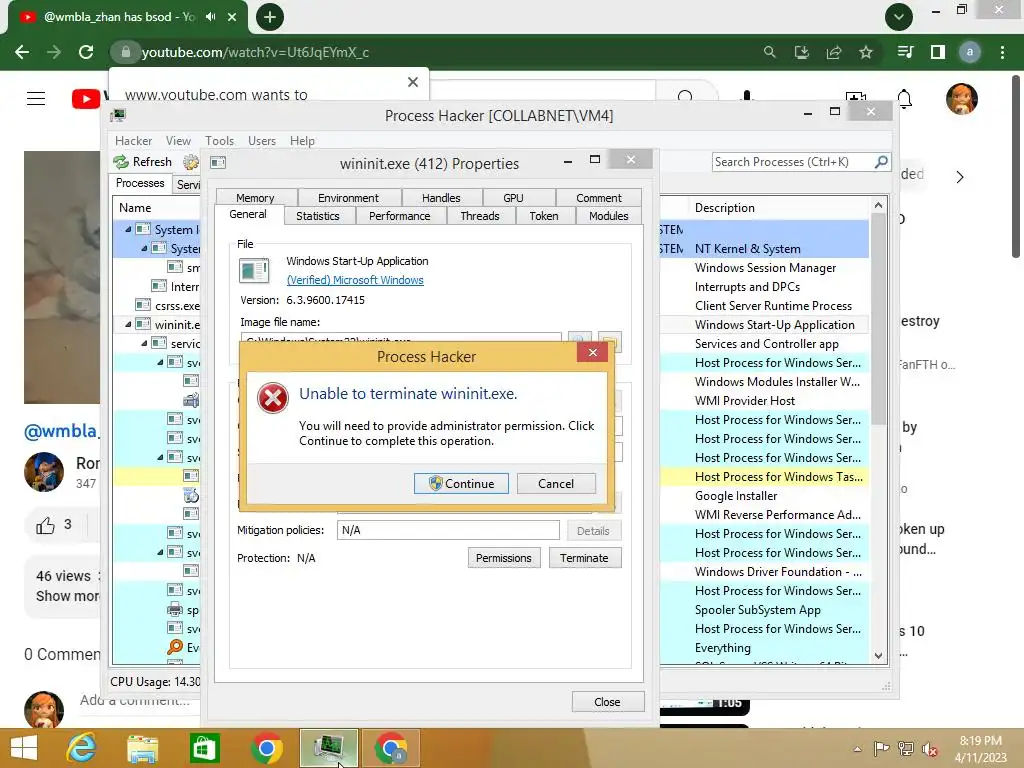This screenshot has height=768, width=1024.
Task: Reload the YouTube page in Chrome
Action: [x=86, y=52]
